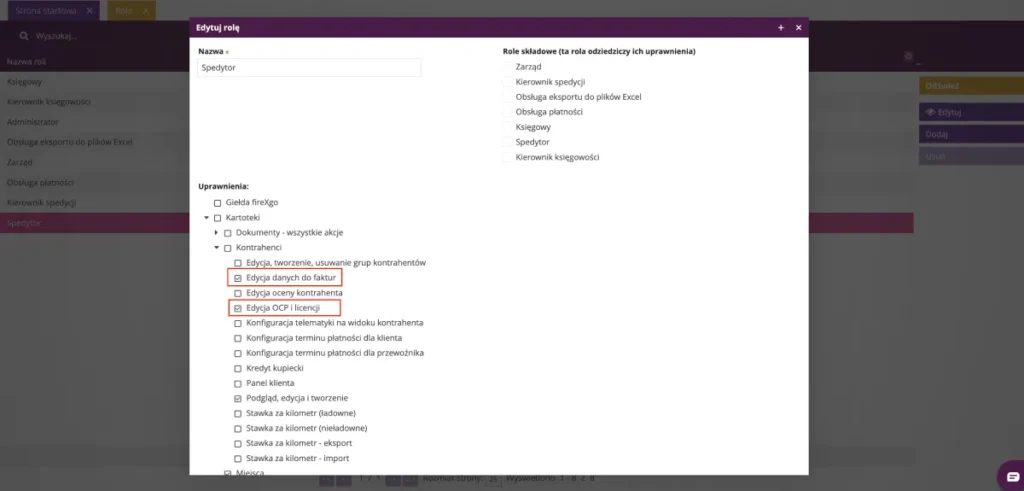Uncheck Edycja OCP i licencji

tap(238, 308)
